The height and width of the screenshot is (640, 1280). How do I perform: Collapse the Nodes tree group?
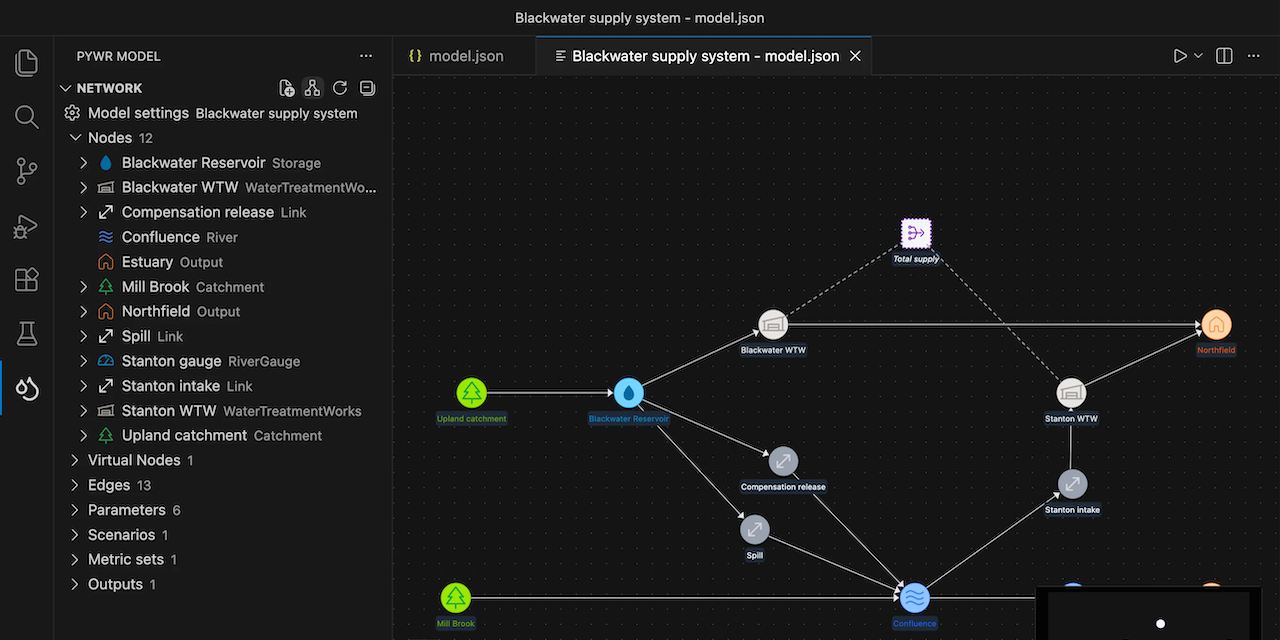pyautogui.click(x=75, y=138)
